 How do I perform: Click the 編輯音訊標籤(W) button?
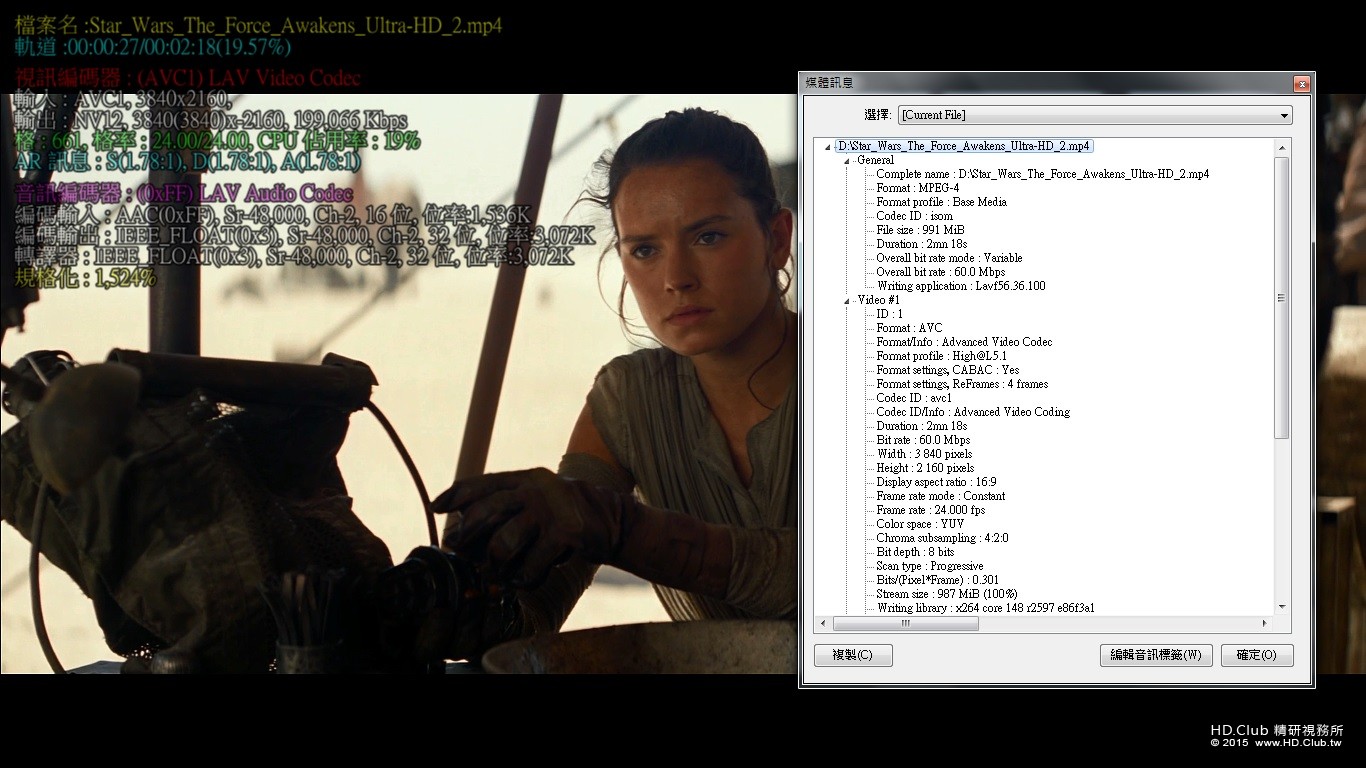tap(1156, 655)
